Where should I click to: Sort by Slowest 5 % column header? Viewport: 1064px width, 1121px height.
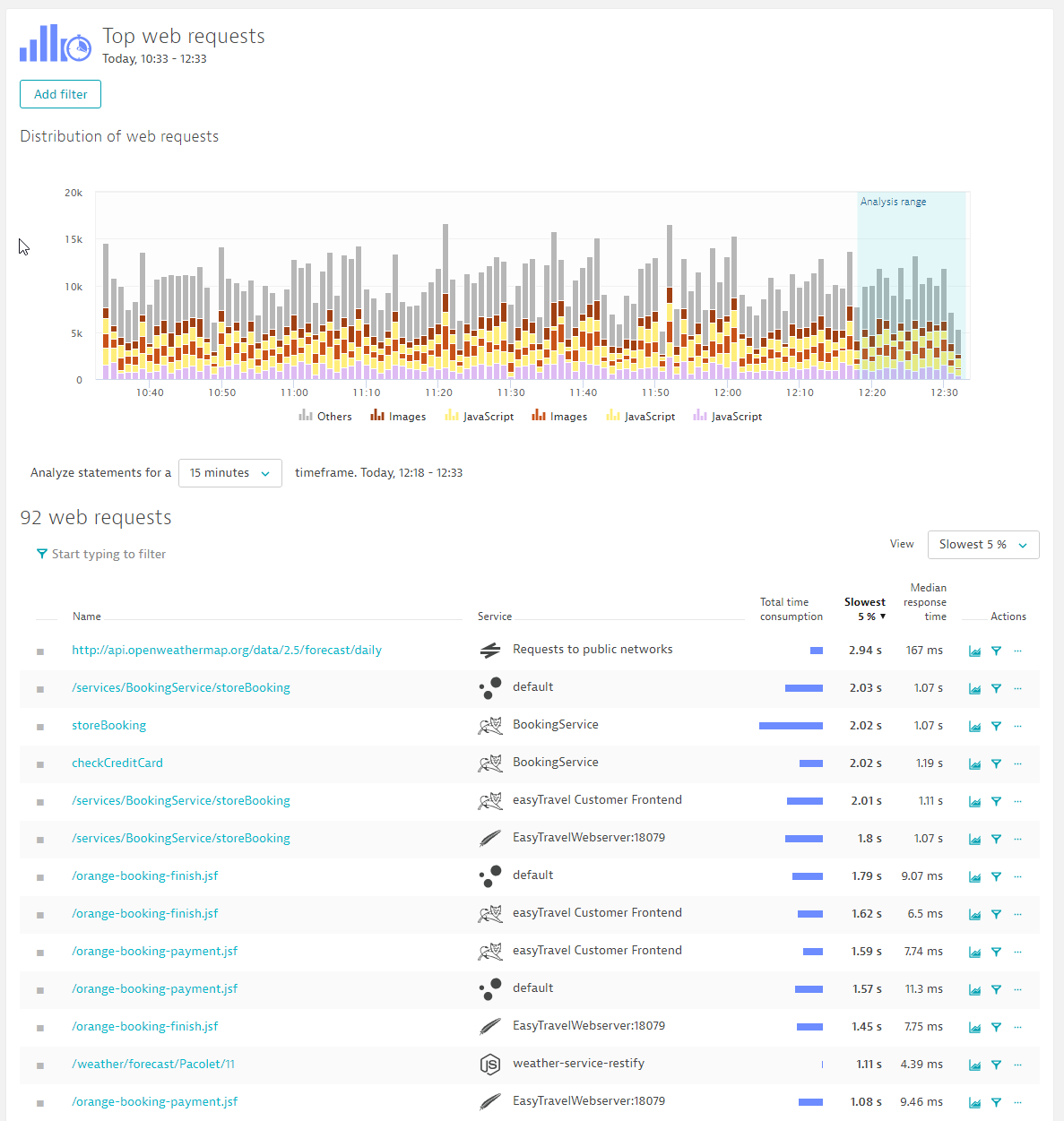pos(865,609)
